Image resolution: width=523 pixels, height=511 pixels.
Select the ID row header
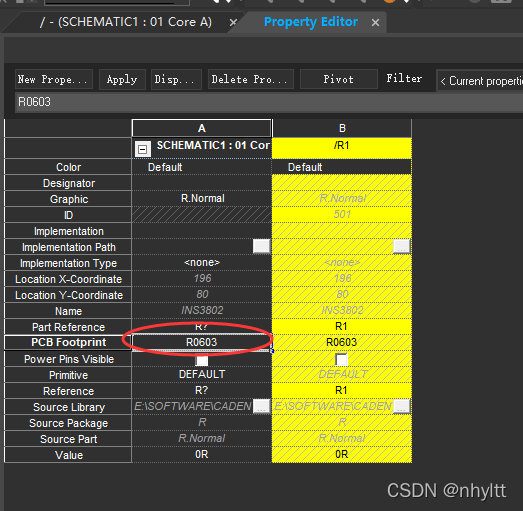(x=68, y=215)
